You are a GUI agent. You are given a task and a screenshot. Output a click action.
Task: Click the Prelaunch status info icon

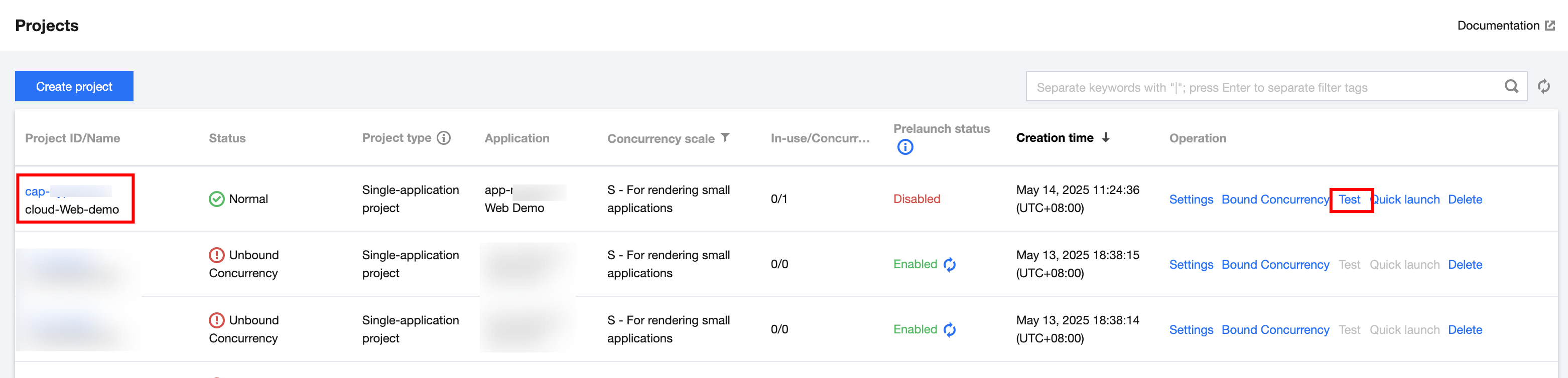(904, 147)
